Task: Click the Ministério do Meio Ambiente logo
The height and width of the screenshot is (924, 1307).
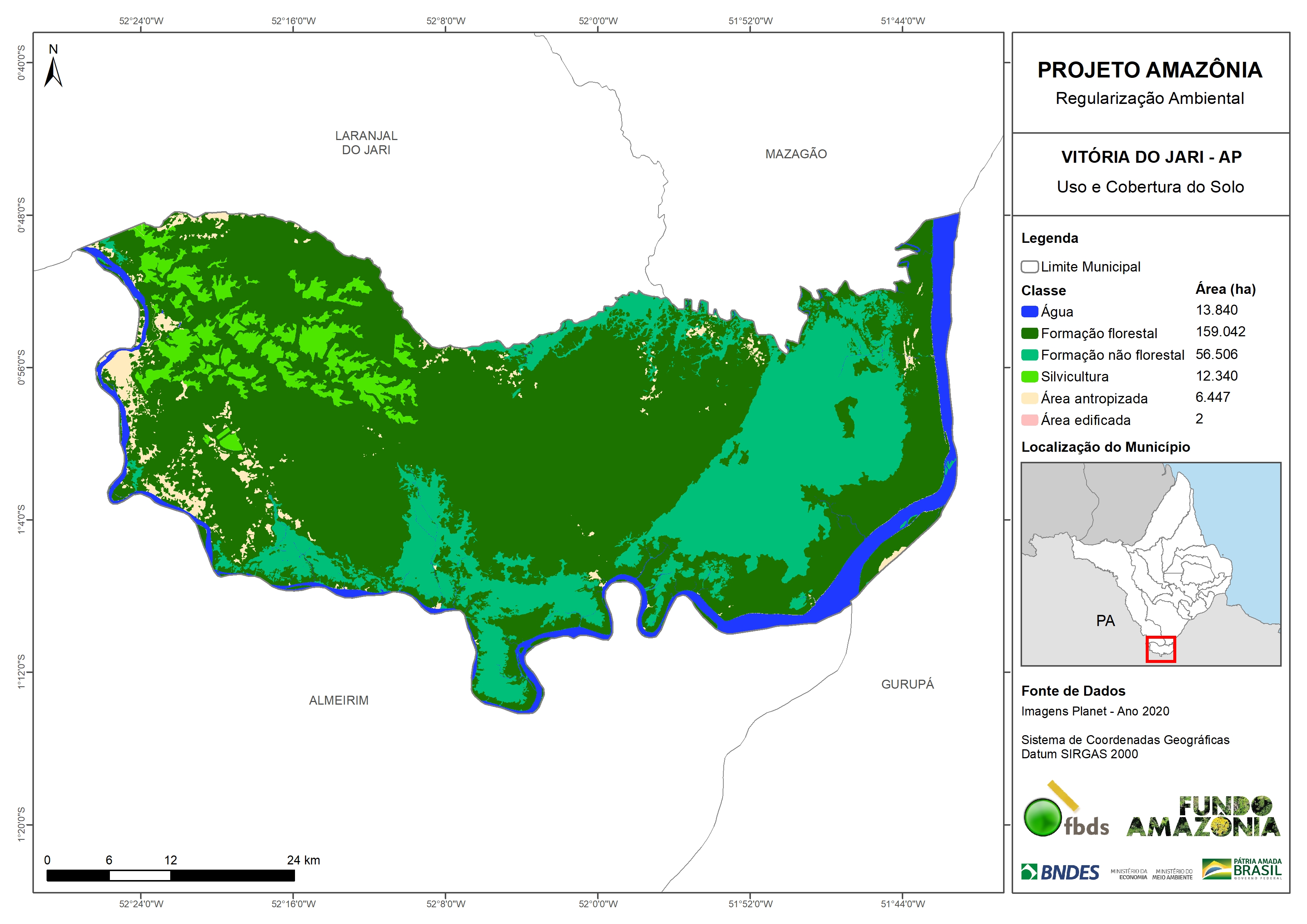Action: click(x=1172, y=874)
